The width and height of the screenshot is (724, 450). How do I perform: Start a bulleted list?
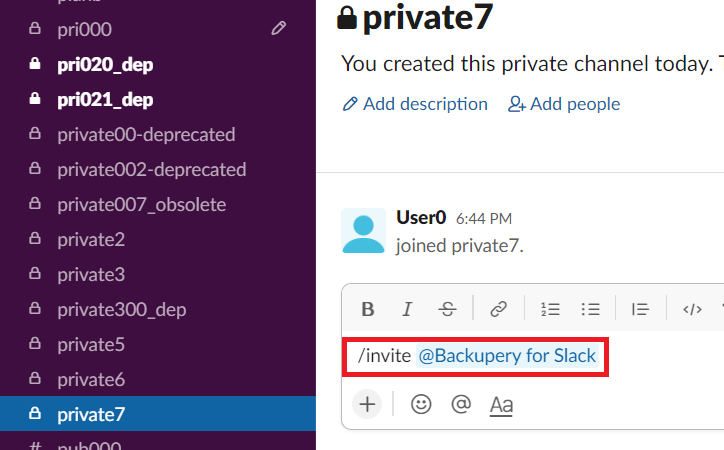point(591,309)
